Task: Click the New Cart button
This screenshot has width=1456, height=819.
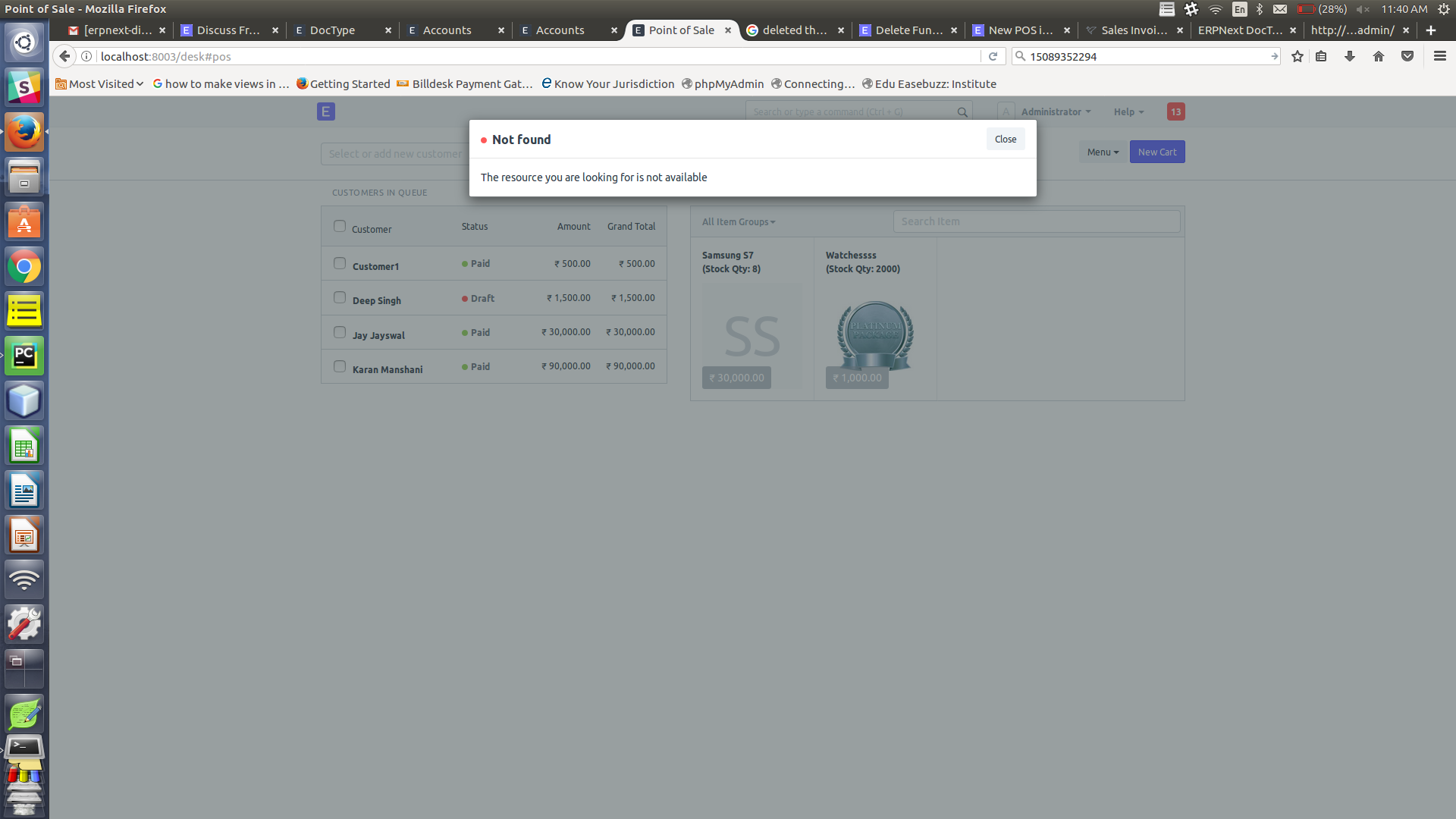Action: [1157, 152]
